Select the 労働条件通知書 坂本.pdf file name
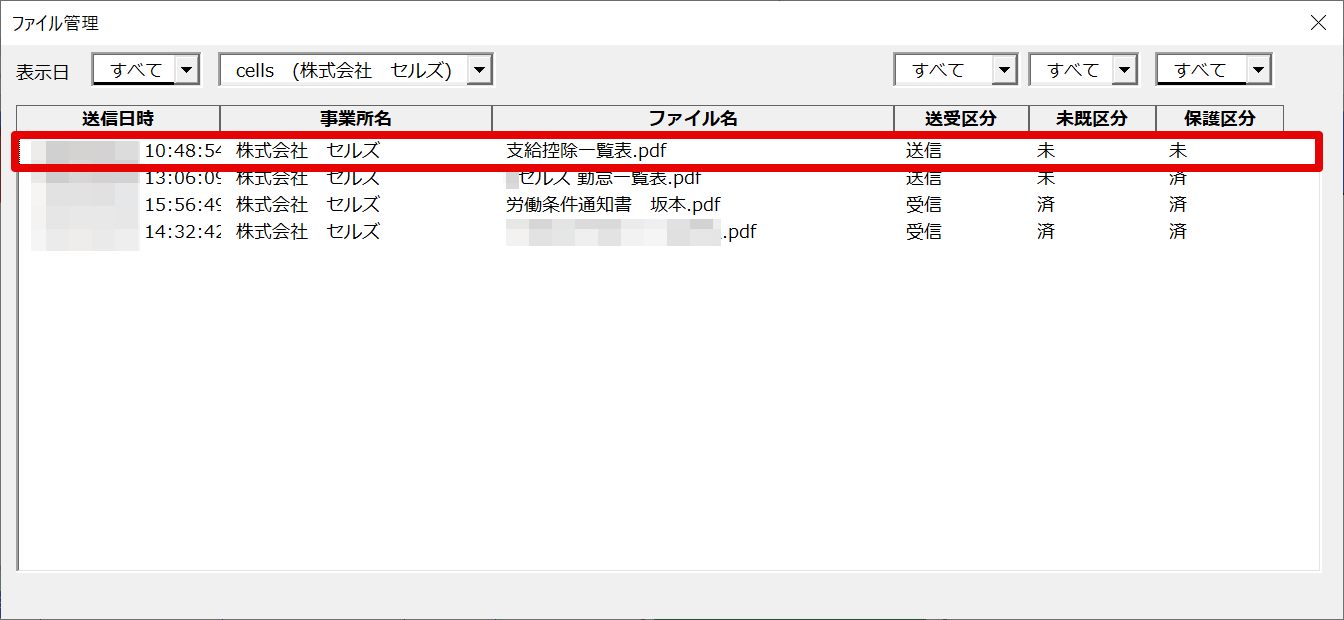1344x620 pixels. pos(613,204)
